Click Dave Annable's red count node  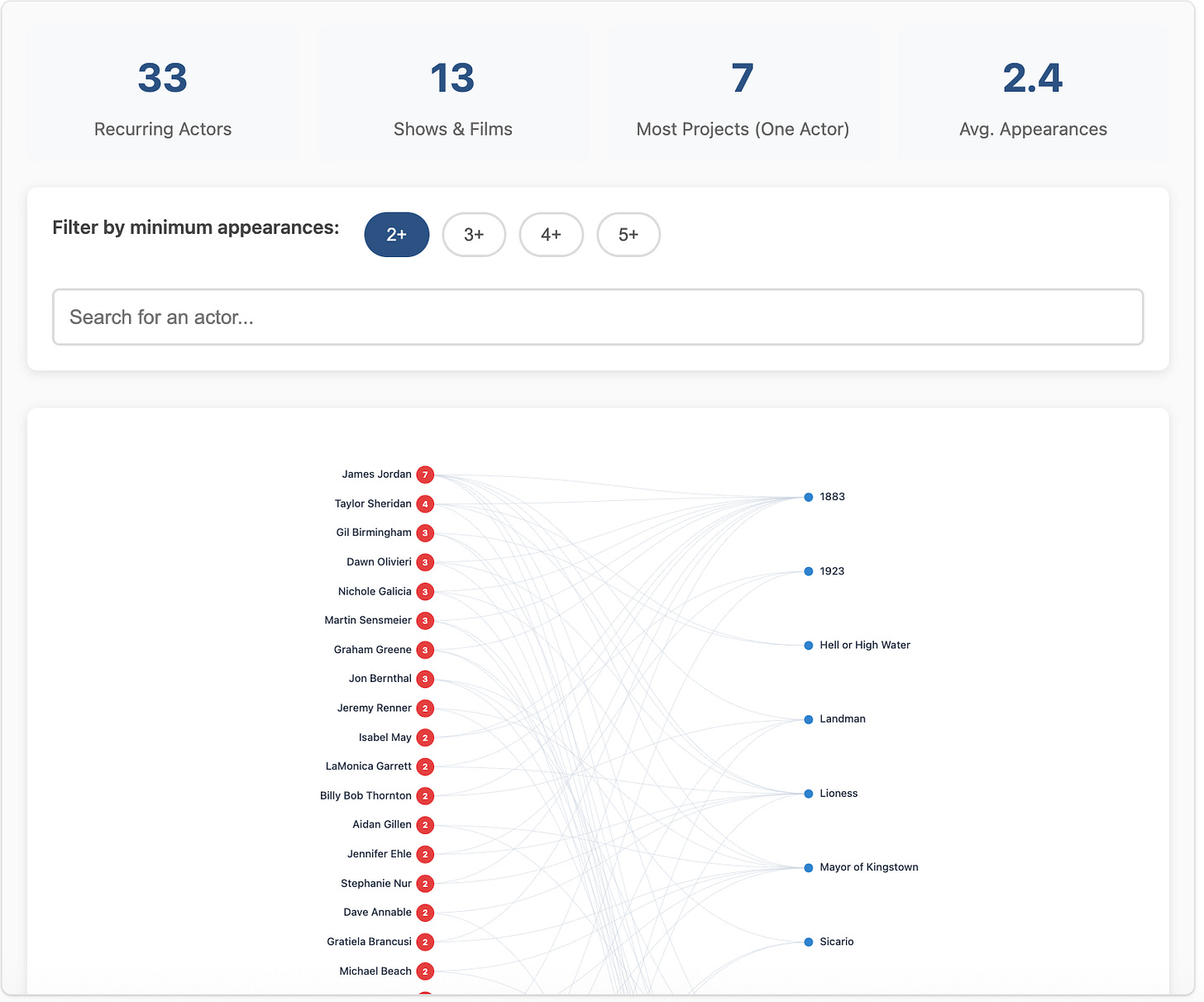point(425,913)
